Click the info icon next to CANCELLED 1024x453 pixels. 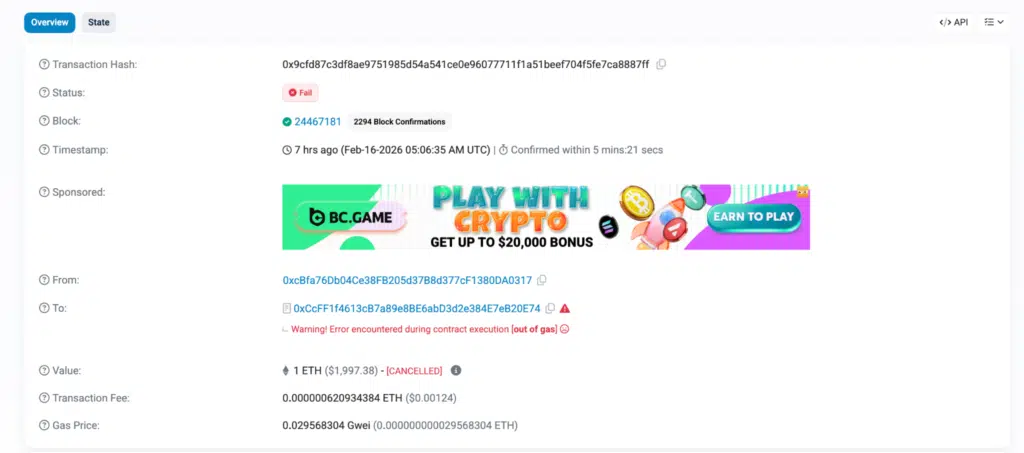456,370
